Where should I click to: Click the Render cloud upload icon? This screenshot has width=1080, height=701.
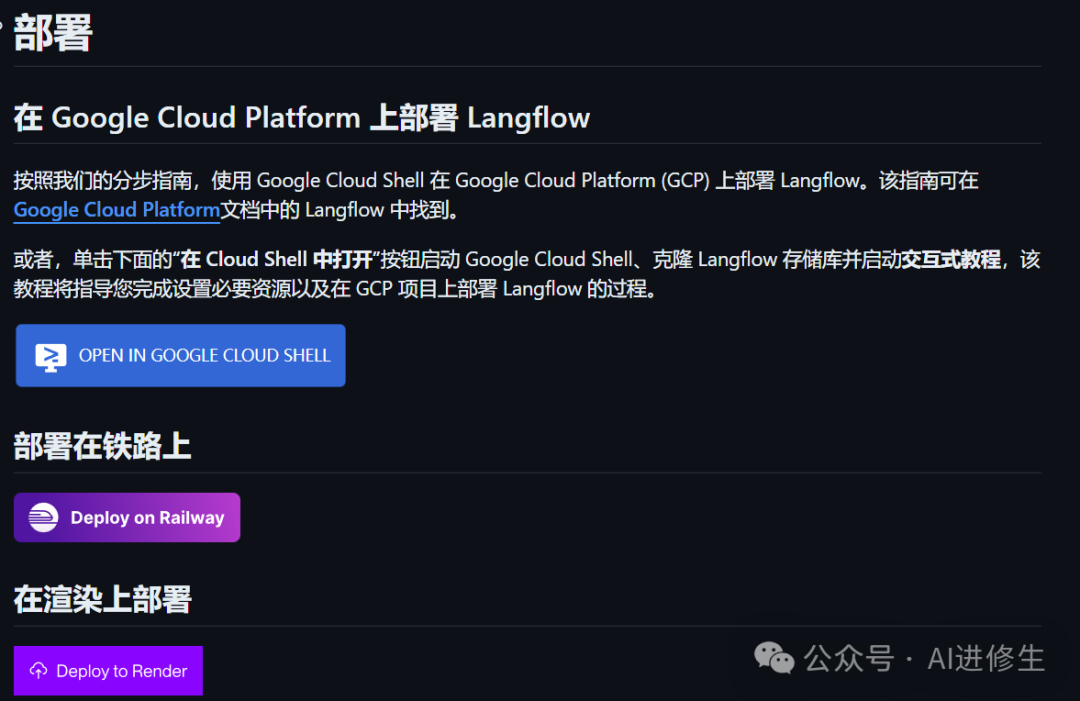39,671
